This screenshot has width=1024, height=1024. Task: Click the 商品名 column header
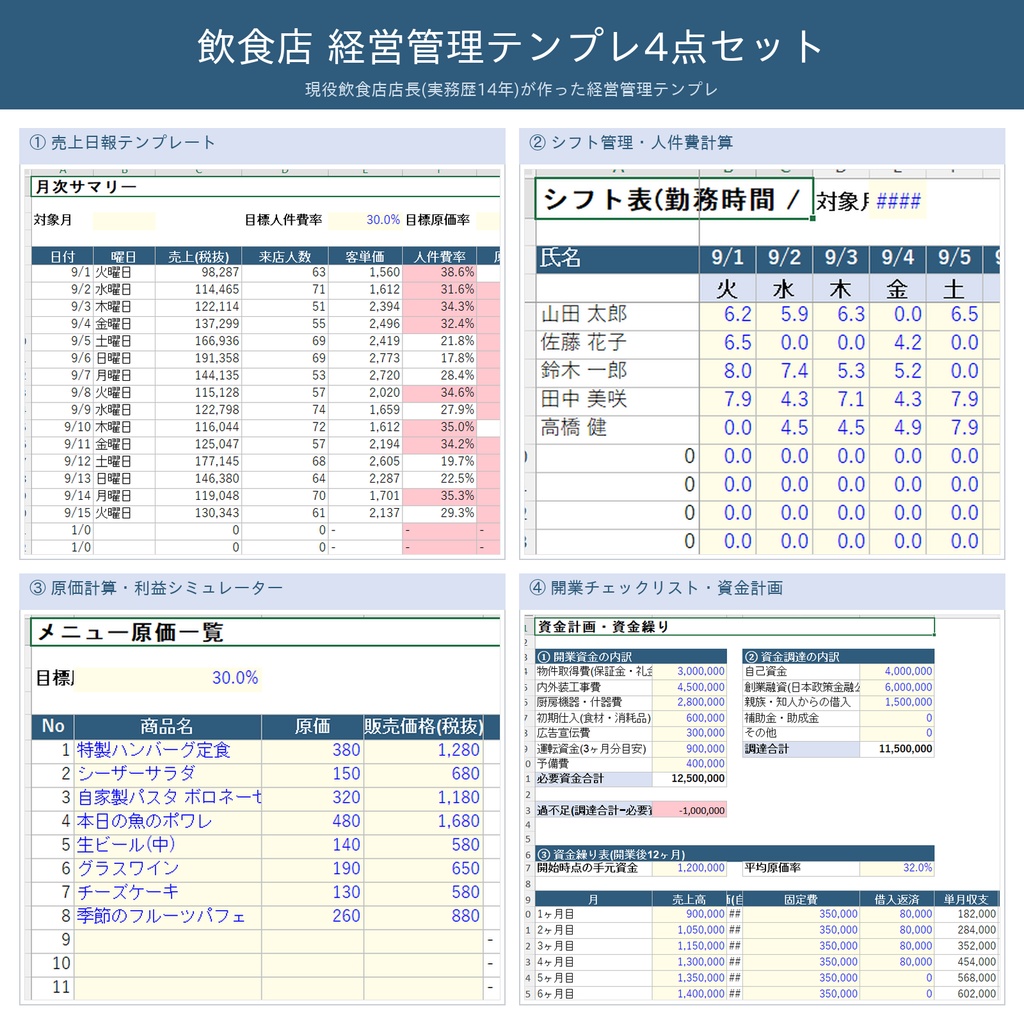click(167, 726)
